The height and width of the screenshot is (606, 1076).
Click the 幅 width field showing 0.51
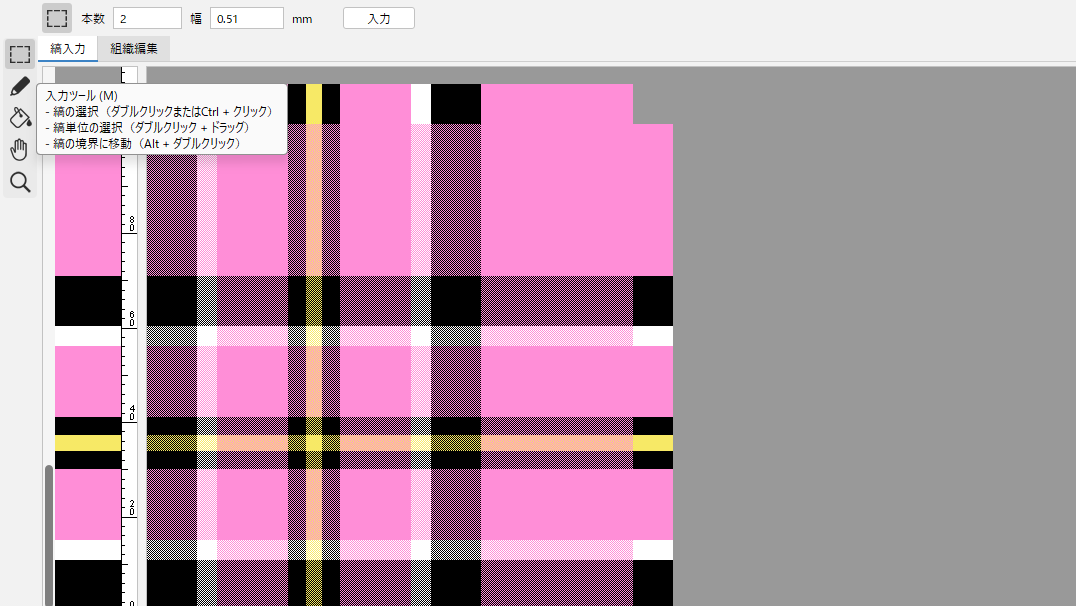click(x=247, y=18)
